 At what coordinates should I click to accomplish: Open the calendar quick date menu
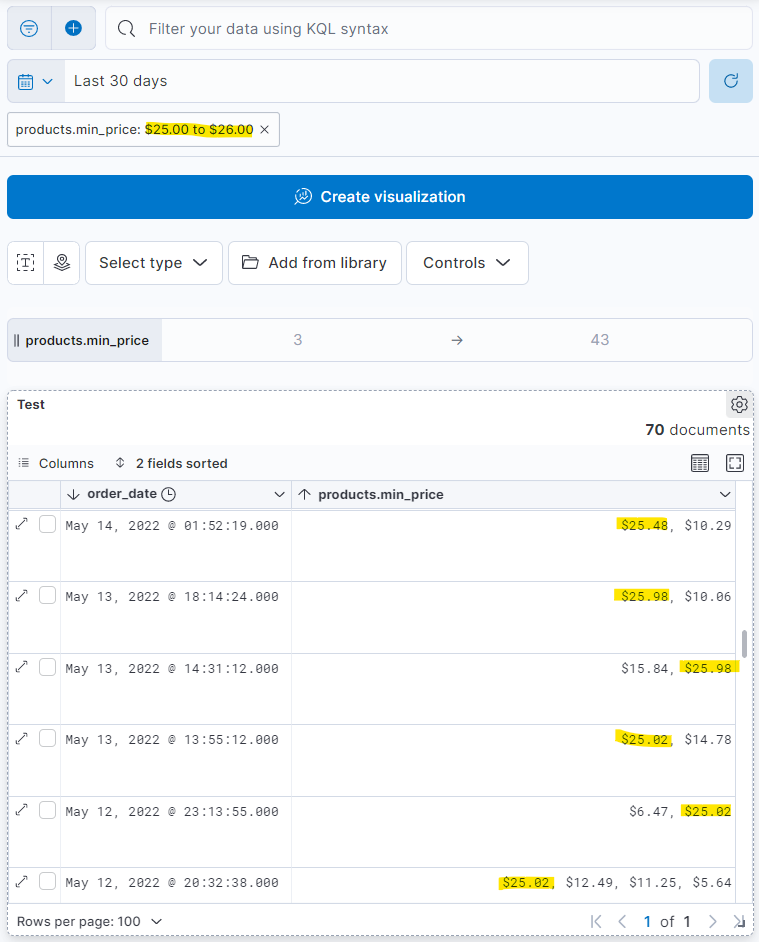[35, 81]
